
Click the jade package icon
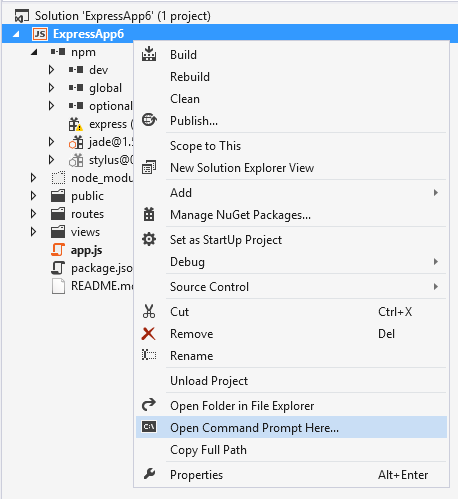(x=76, y=142)
